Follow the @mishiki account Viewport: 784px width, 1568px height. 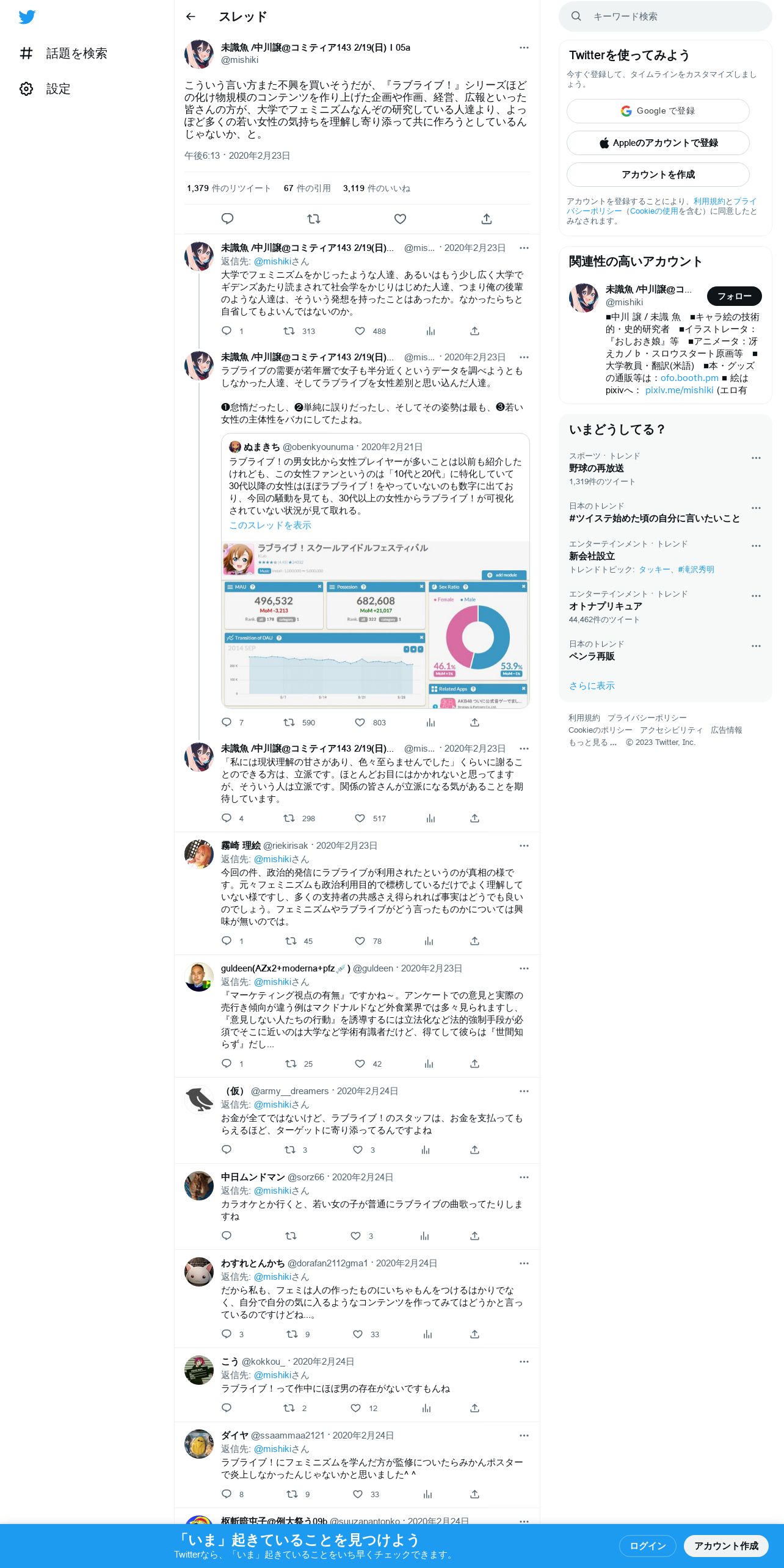click(x=734, y=296)
